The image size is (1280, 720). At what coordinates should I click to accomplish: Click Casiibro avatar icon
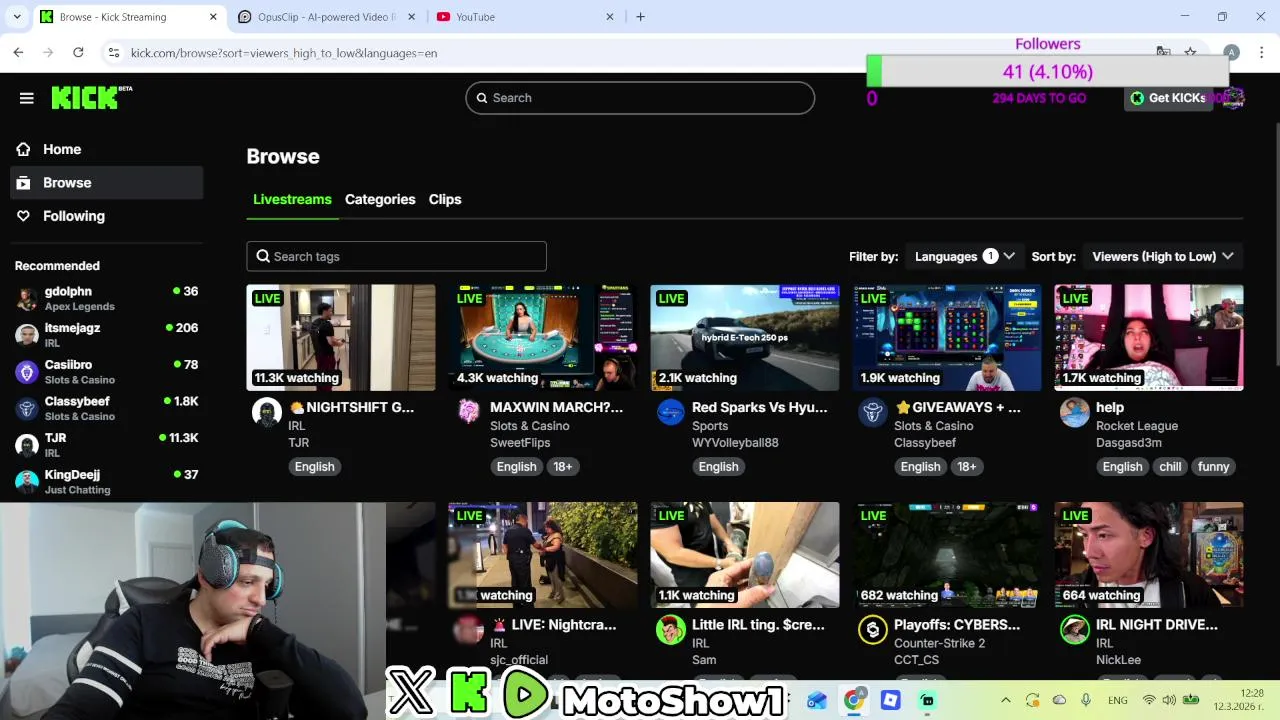pos(27,372)
